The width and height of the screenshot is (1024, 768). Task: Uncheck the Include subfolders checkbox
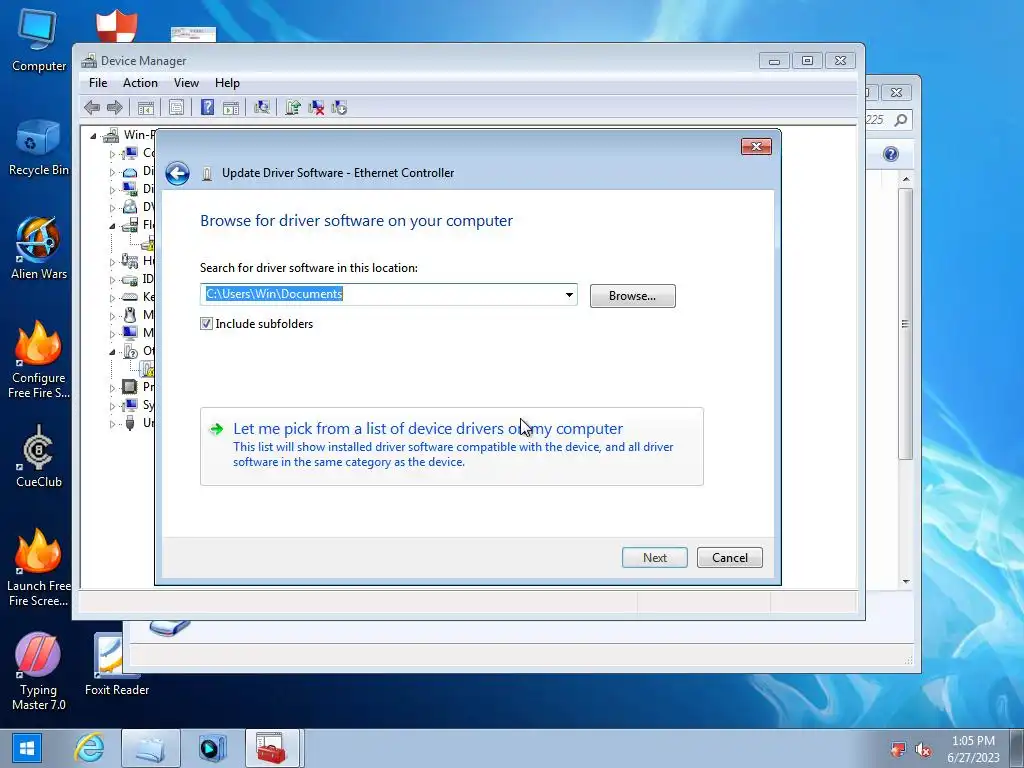(206, 324)
